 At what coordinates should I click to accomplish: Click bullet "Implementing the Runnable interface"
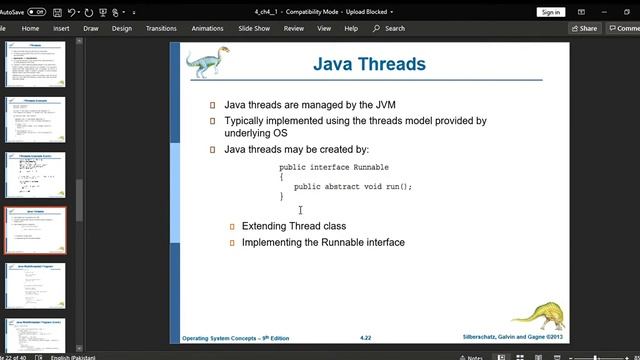[x=323, y=242]
